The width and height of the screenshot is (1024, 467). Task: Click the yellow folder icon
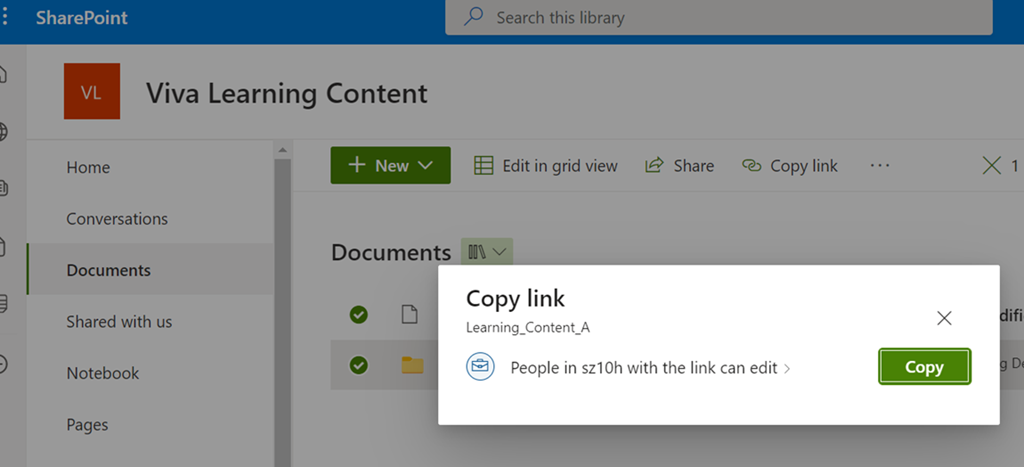[412, 364]
